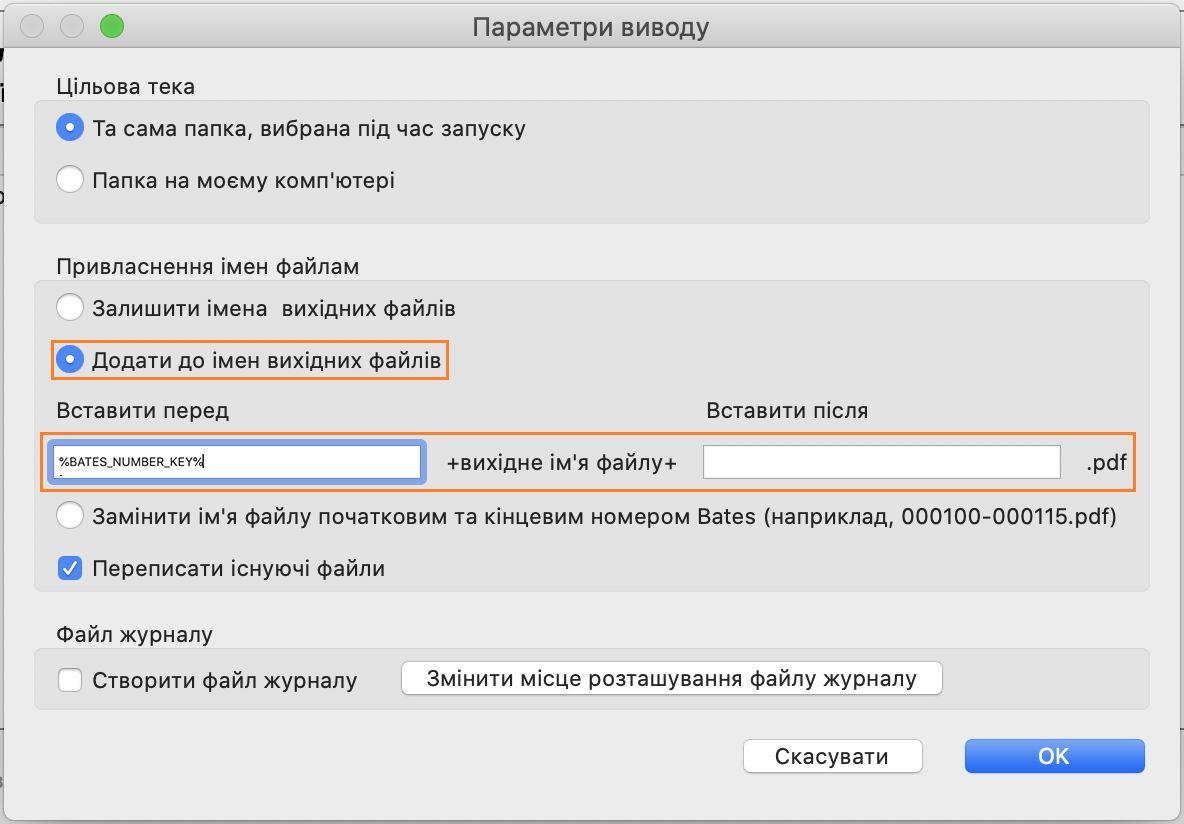This screenshot has height=824, width=1184.
Task: Click the 'Привласнення імен файлам' section heading
Action: (x=208, y=266)
